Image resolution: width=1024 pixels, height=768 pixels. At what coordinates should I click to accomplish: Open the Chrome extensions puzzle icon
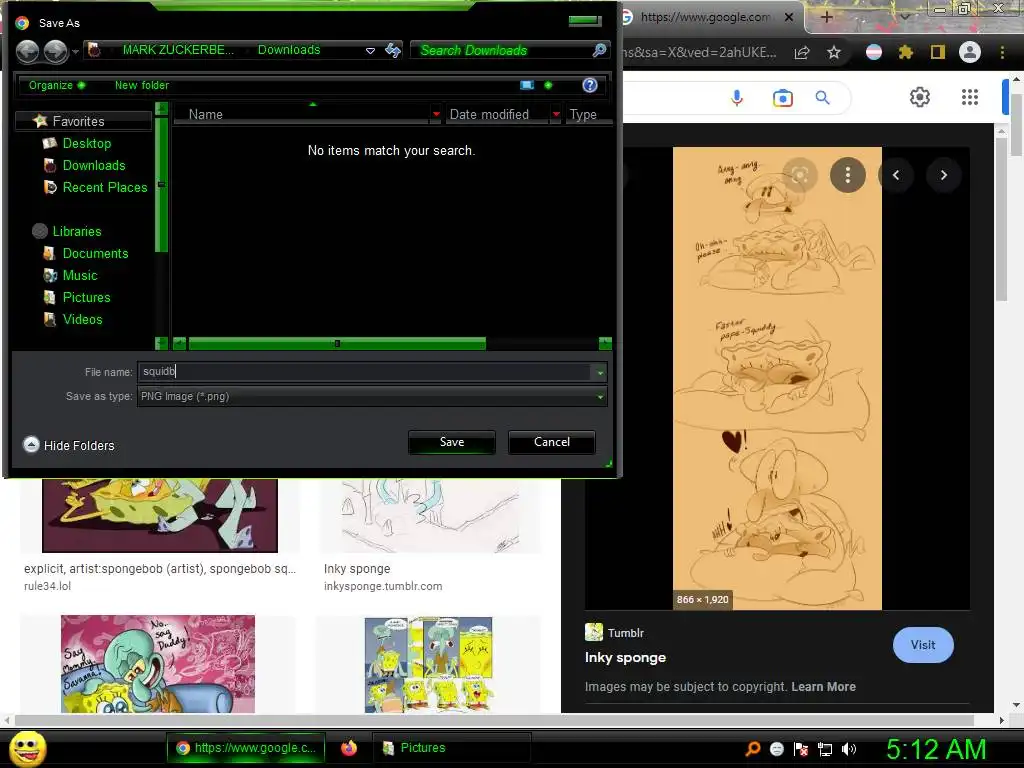[905, 52]
